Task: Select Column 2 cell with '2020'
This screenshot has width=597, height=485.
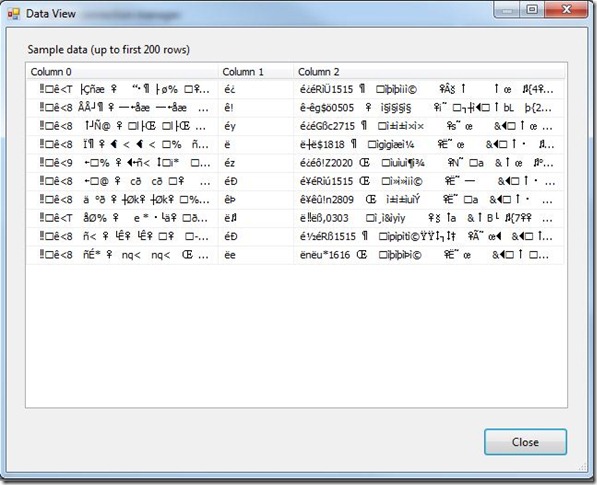Action: (429, 163)
